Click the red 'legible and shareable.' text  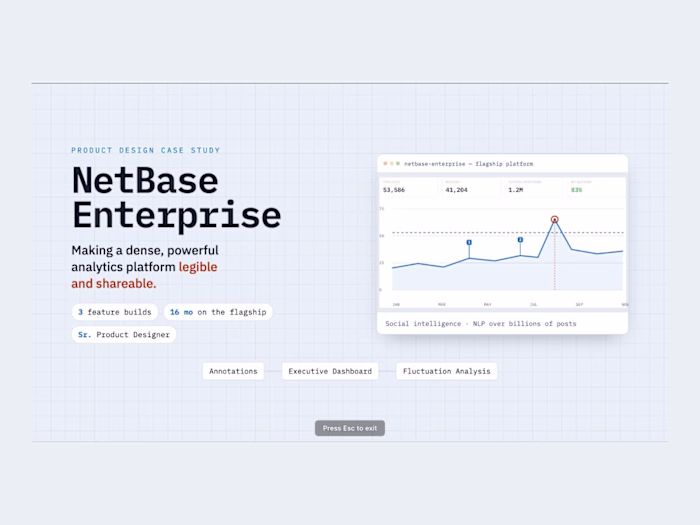[x=144, y=275]
